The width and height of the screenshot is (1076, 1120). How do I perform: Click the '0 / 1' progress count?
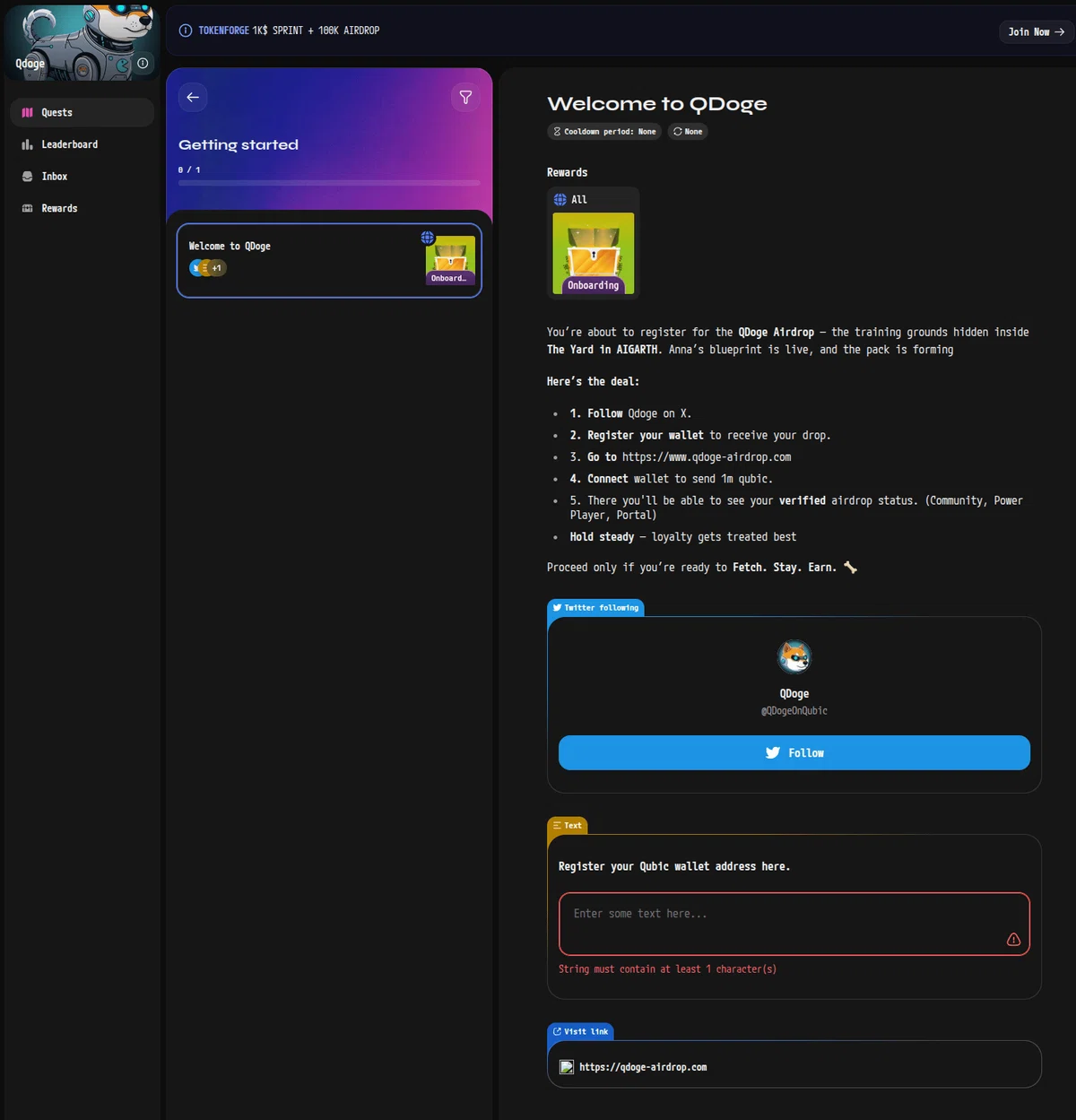[x=189, y=169]
